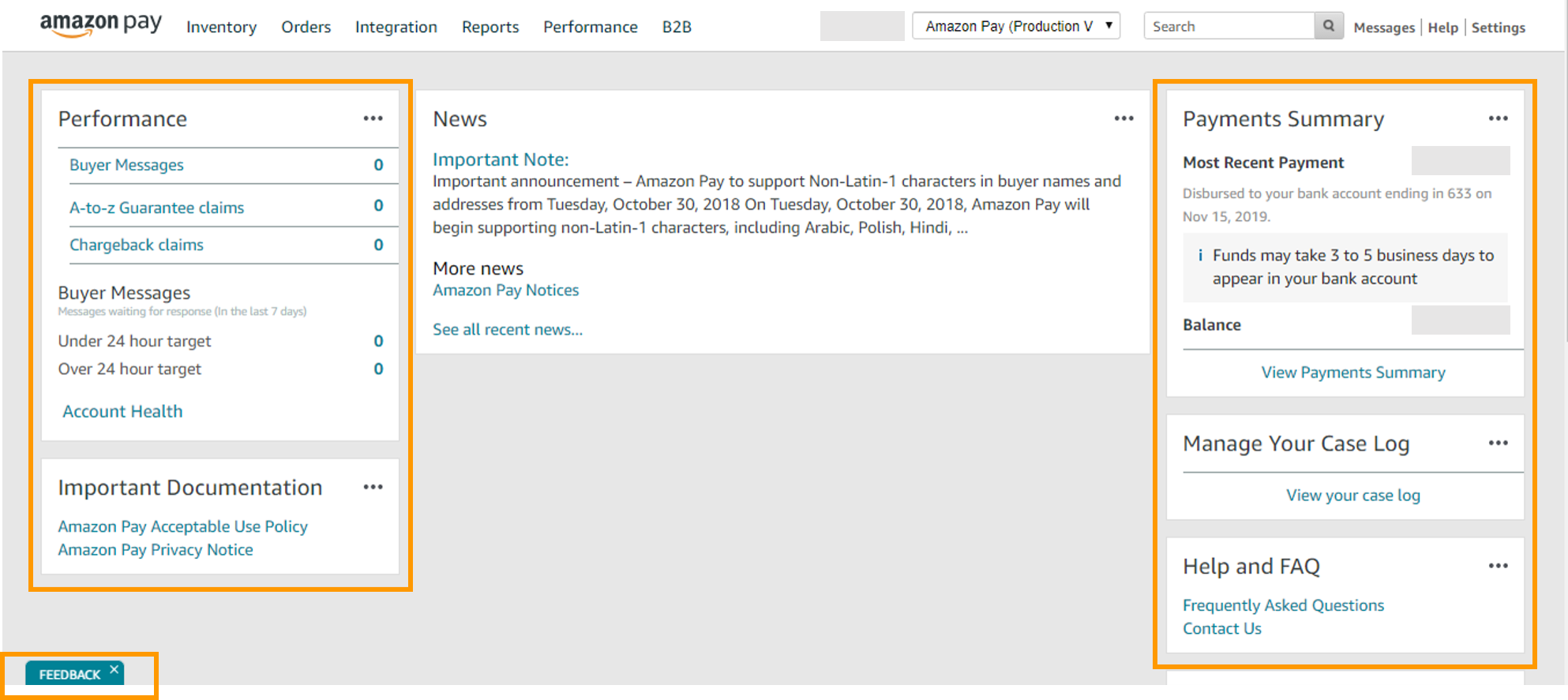The image size is (1568, 700).
Task: Go to Messages in the header
Action: [x=1384, y=28]
